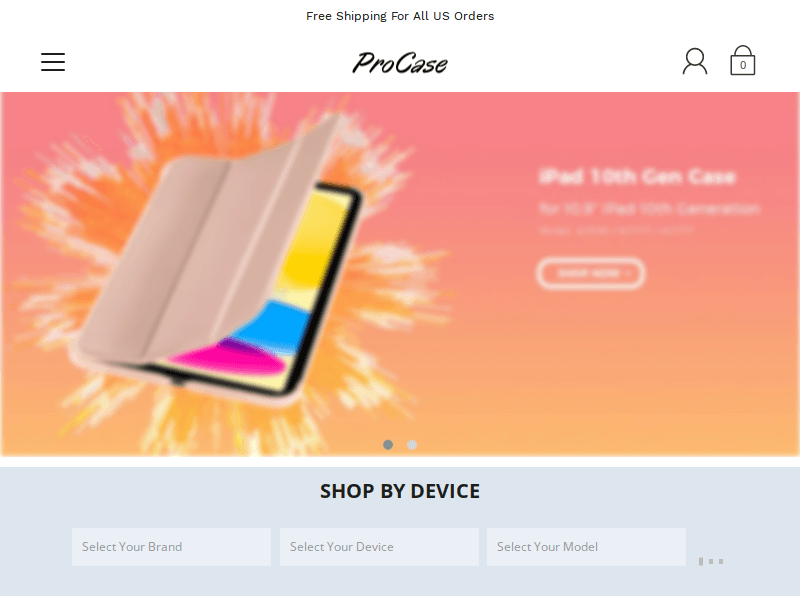Image resolution: width=800 pixels, height=600 pixels.
Task: Click the Free Shipping announcement bar text
Action: (400, 16)
